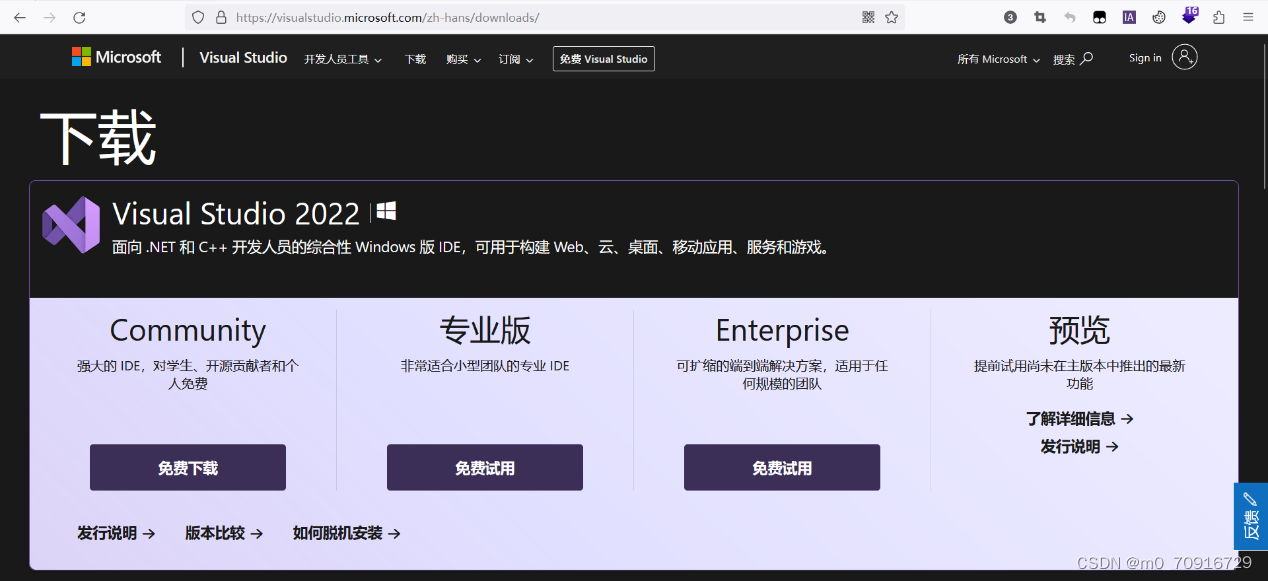Expand the 开发人员工具 dropdown menu
This screenshot has height=581, width=1268.
point(343,59)
